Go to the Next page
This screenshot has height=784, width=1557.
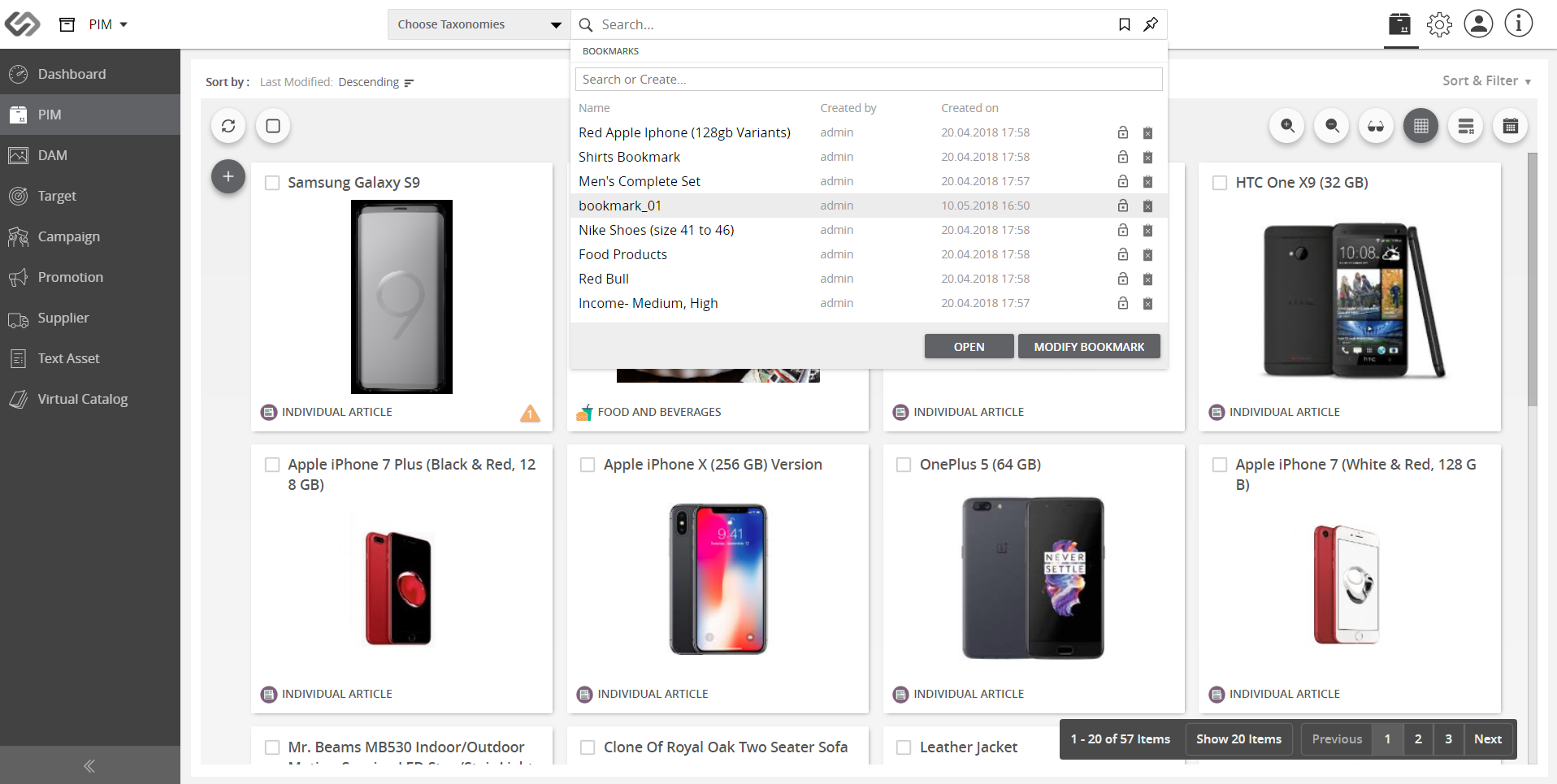(1488, 739)
